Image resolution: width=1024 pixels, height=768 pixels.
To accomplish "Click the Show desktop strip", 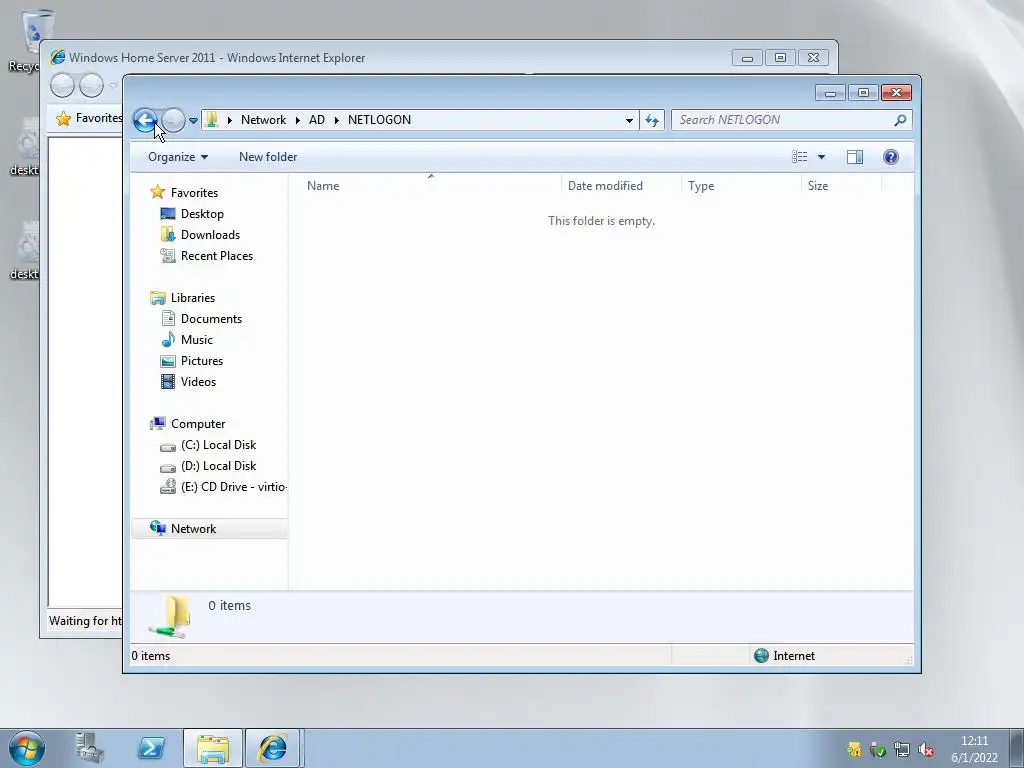I will 1017,748.
